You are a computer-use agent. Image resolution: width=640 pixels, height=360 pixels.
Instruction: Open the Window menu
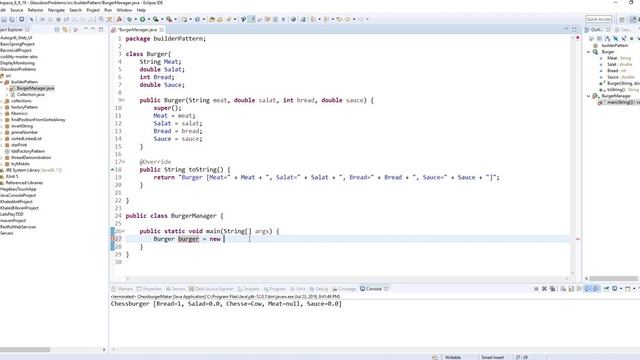tap(124, 10)
